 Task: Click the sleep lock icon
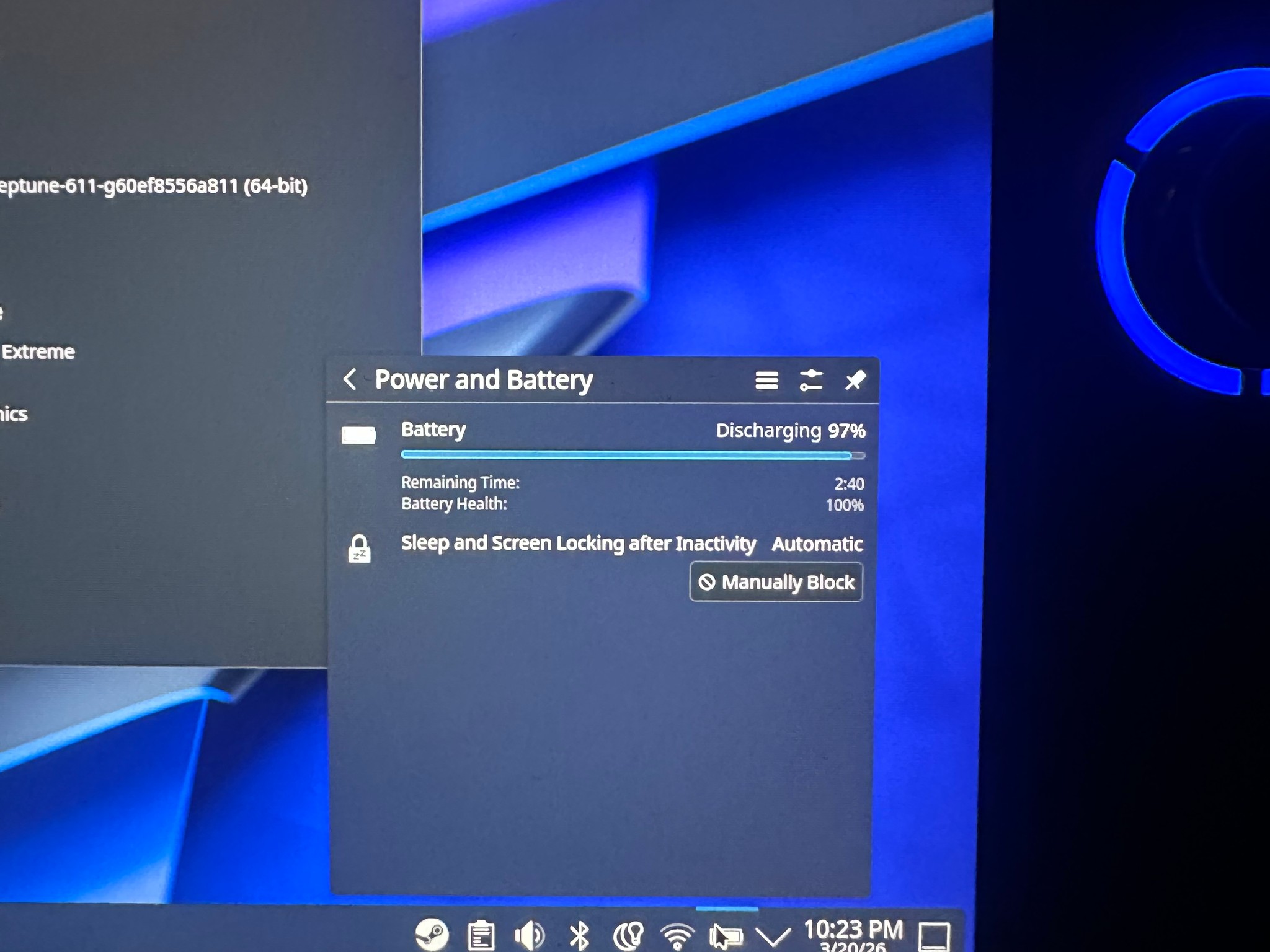pyautogui.click(x=359, y=549)
